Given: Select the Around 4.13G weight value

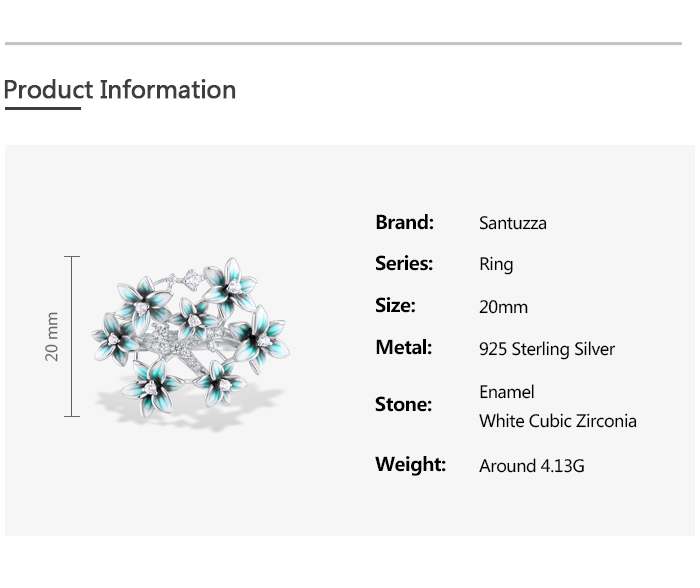Looking at the screenshot, I should point(531,466).
